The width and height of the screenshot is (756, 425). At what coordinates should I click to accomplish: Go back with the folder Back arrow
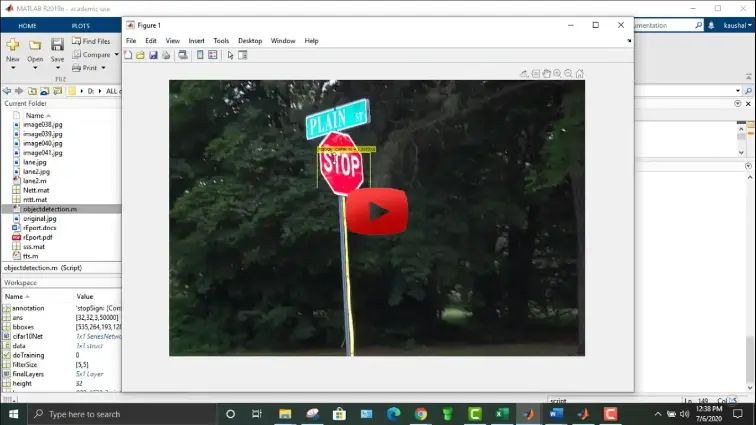pos(7,91)
